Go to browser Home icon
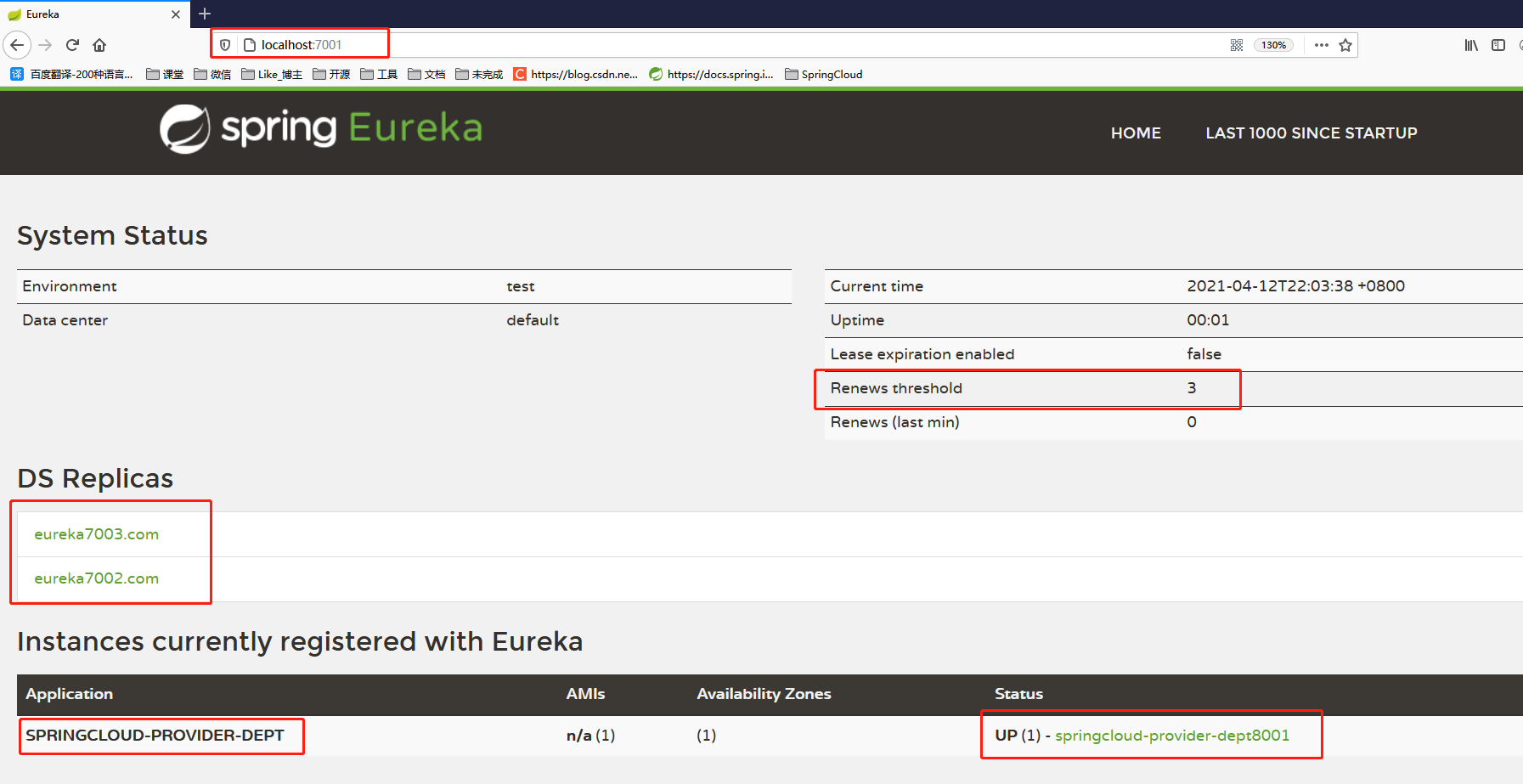Screen dimensions: 1523x784 [99, 45]
